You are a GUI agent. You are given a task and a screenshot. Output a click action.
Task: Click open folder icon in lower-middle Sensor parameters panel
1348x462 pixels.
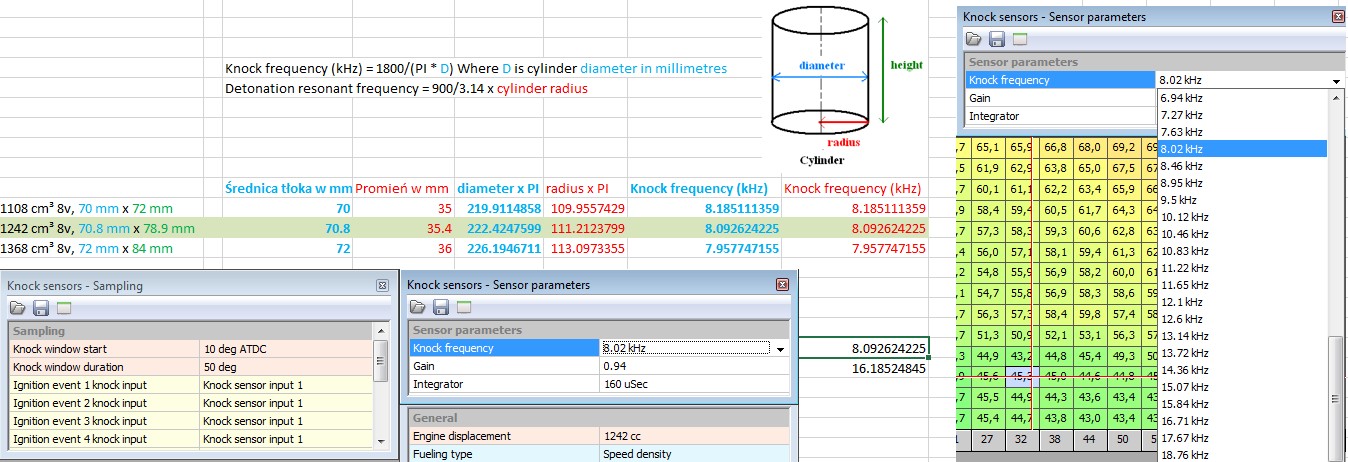(x=417, y=307)
